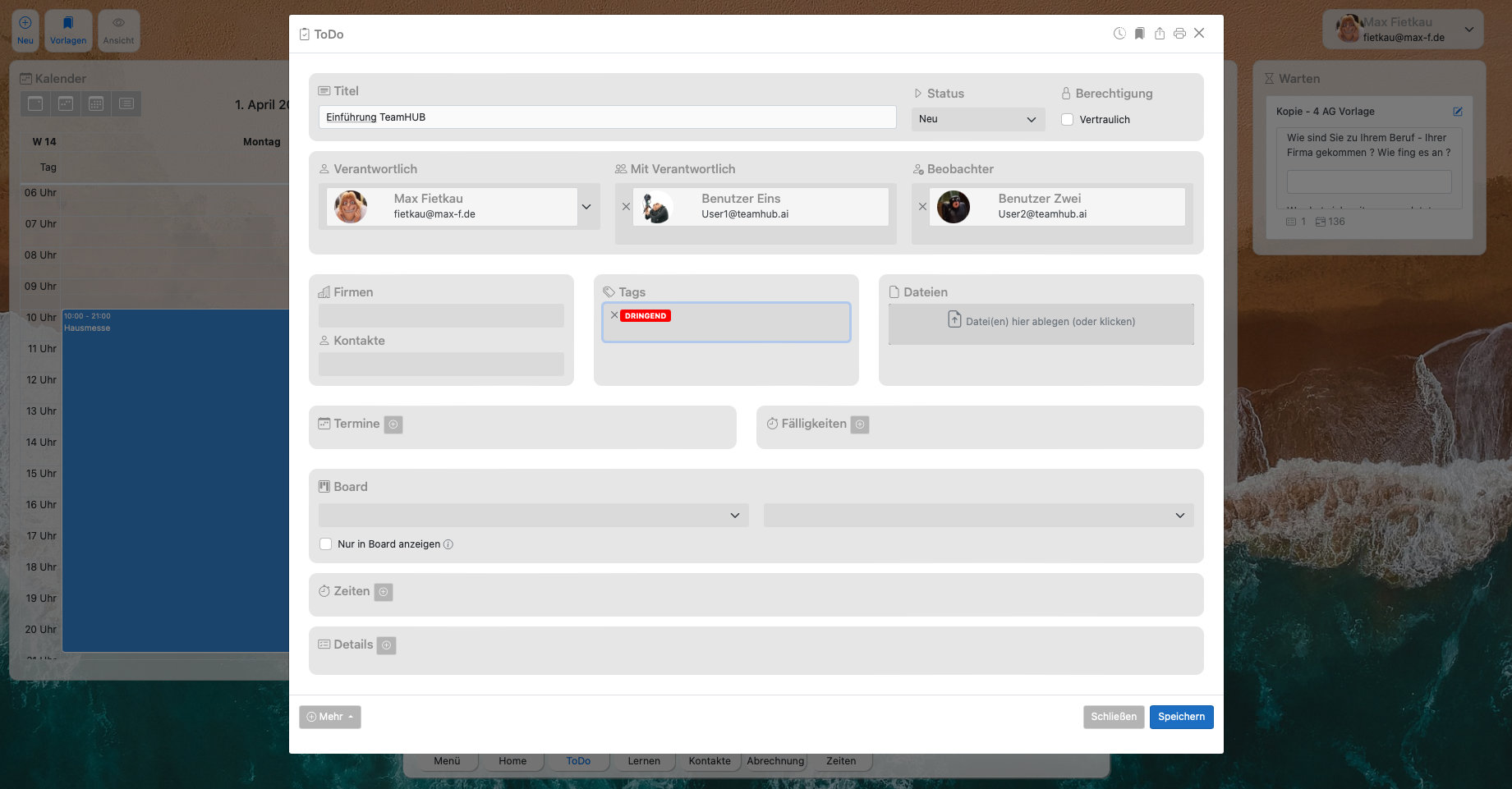The height and width of the screenshot is (789, 1512).
Task: Select first Kalender view icon
Action: click(35, 103)
